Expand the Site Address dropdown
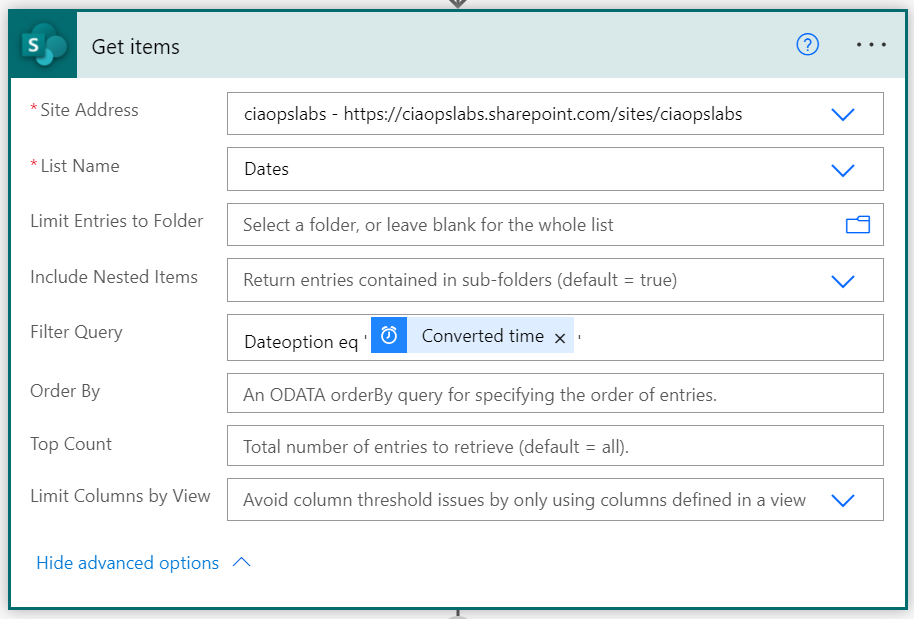This screenshot has height=619, width=914. click(x=843, y=114)
